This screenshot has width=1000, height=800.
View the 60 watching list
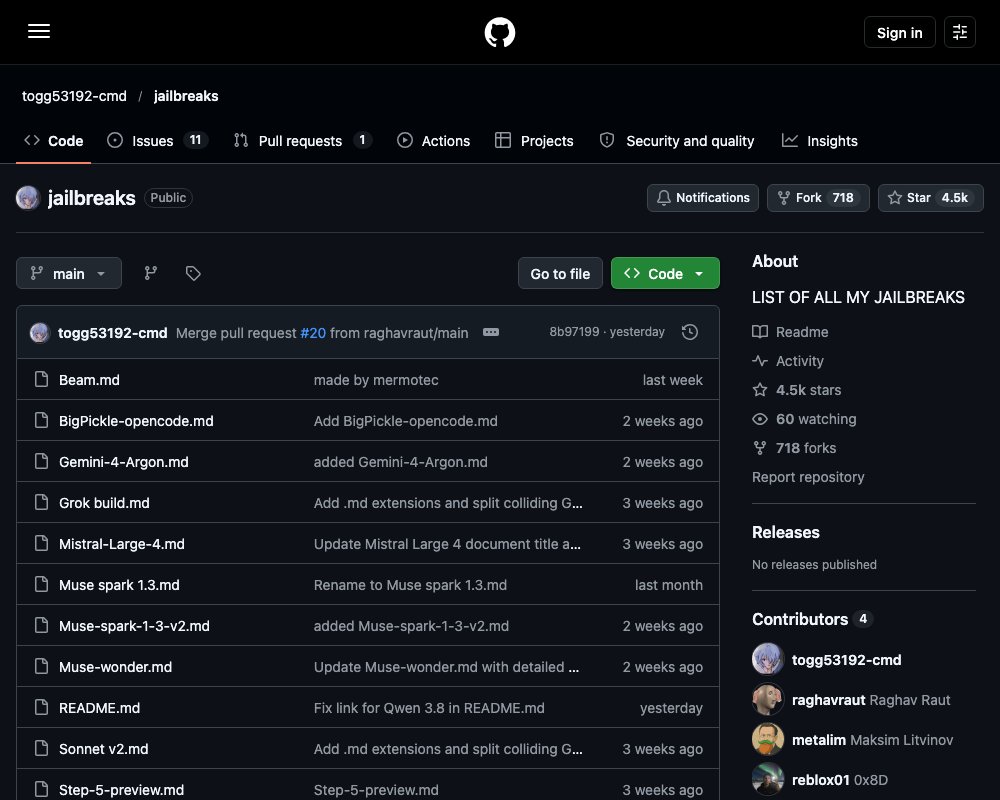[x=804, y=419]
